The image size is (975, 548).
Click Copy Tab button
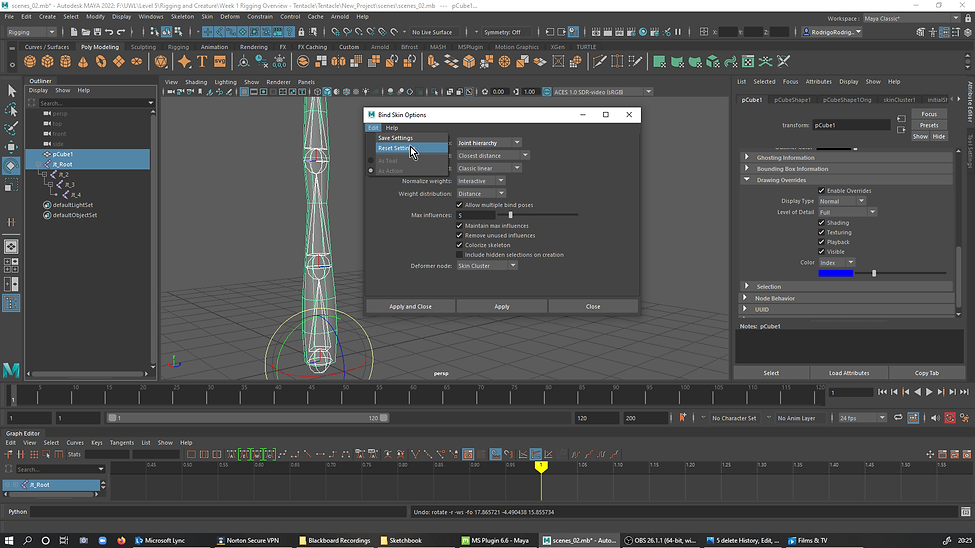point(926,373)
